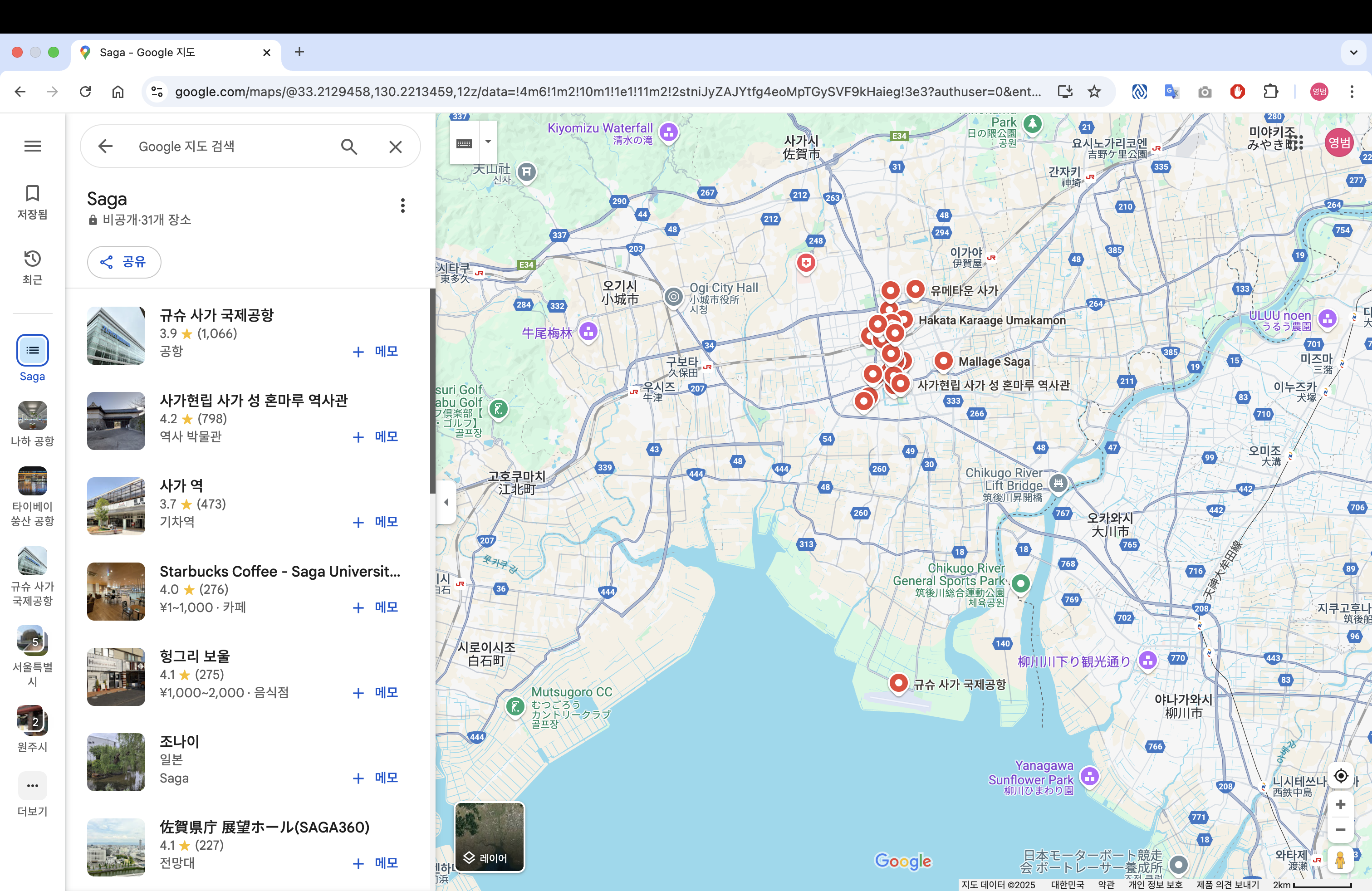This screenshot has width=1372, height=891.
Task: Click the Ogi City Hall marker
Action: pos(673,298)
